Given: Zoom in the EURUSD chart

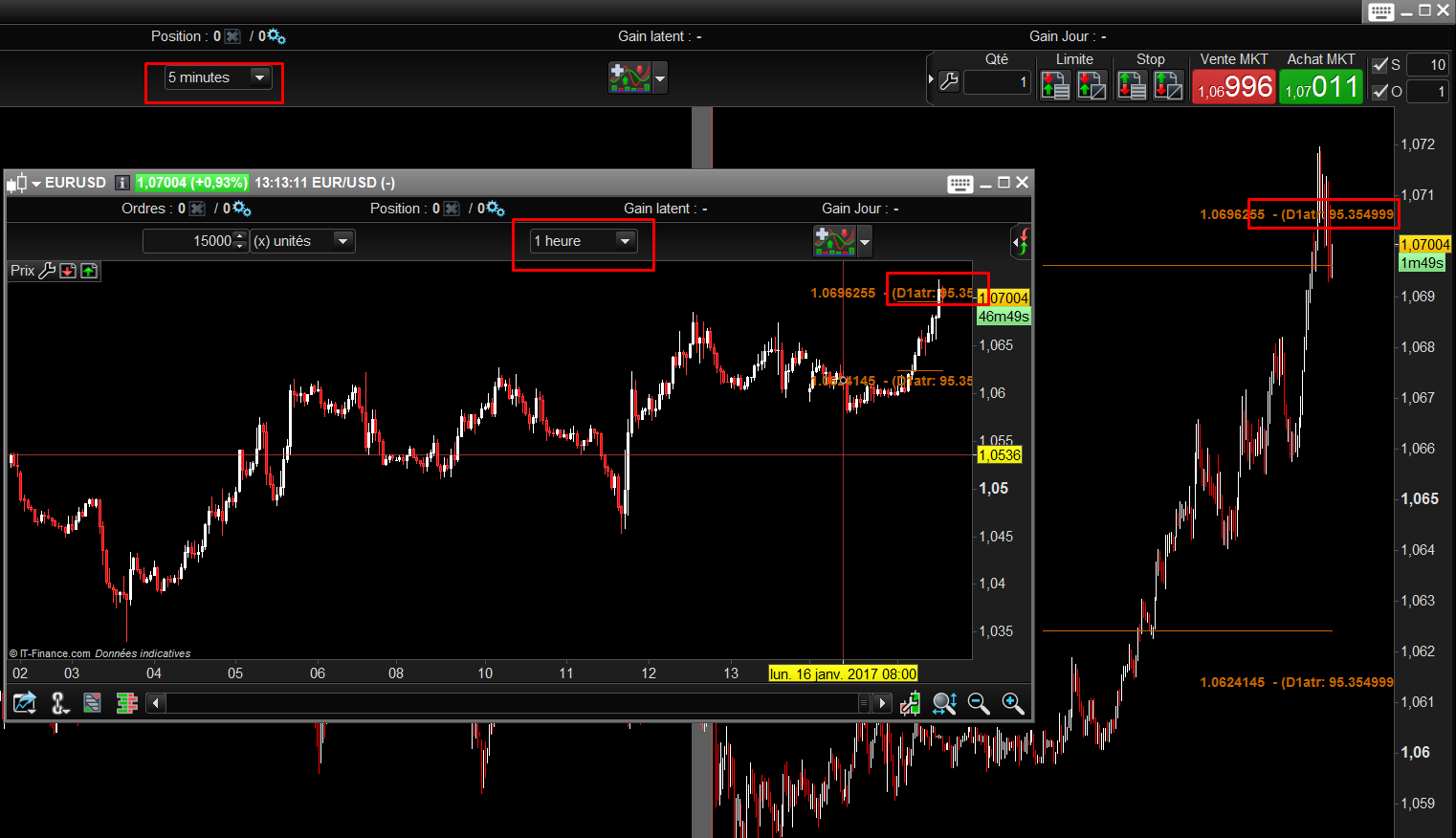Looking at the screenshot, I should tap(1013, 703).
